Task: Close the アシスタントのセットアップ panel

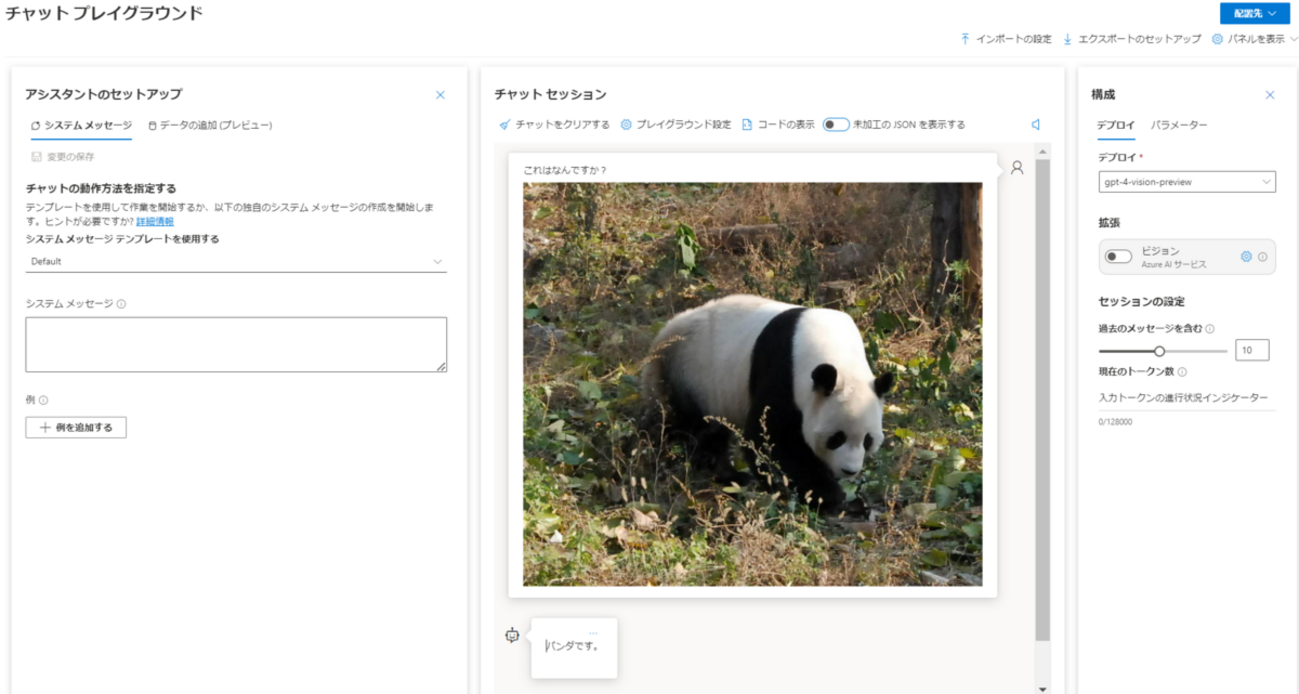Action: [x=440, y=95]
